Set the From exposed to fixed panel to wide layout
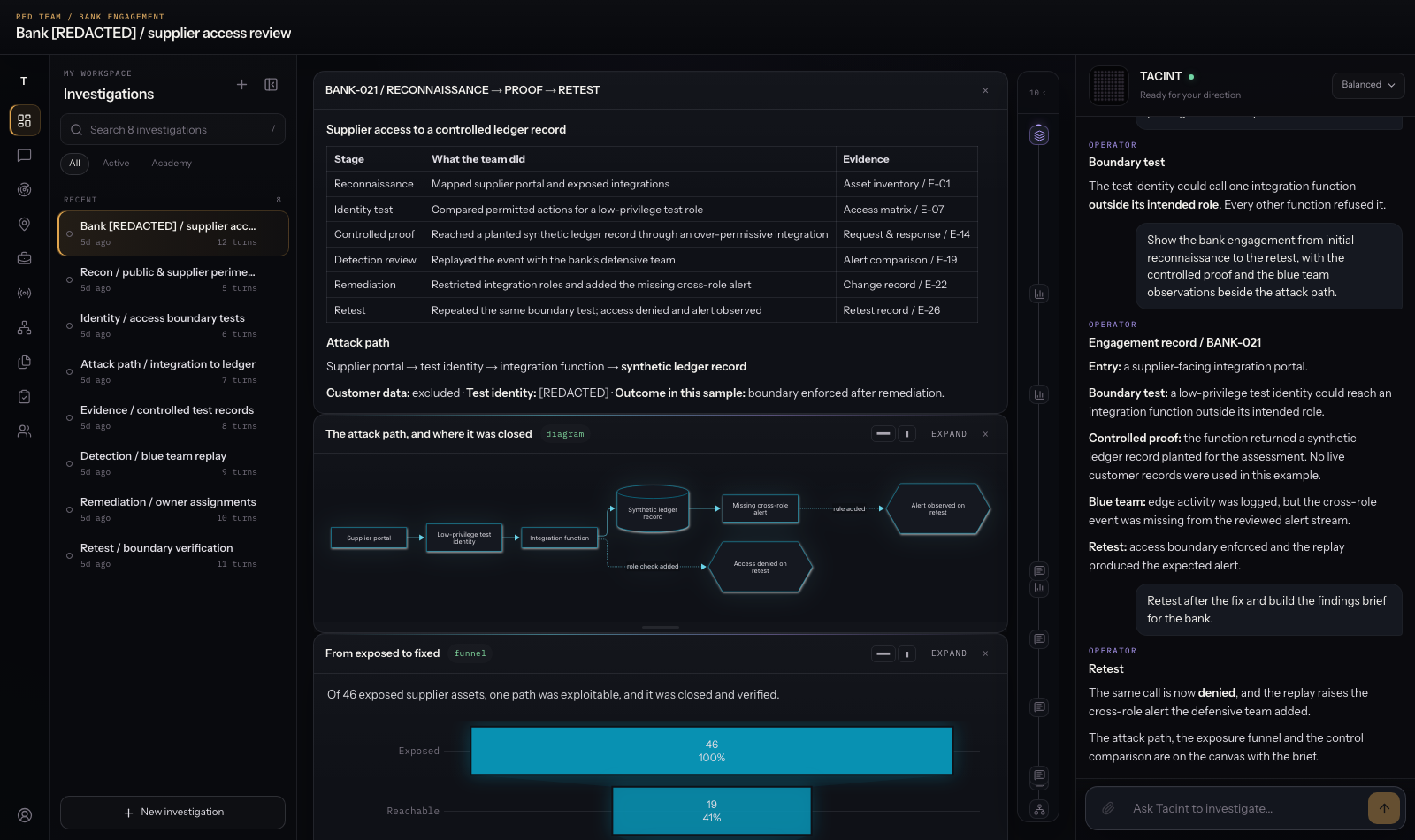Viewport: 1415px width, 840px height. coord(883,653)
